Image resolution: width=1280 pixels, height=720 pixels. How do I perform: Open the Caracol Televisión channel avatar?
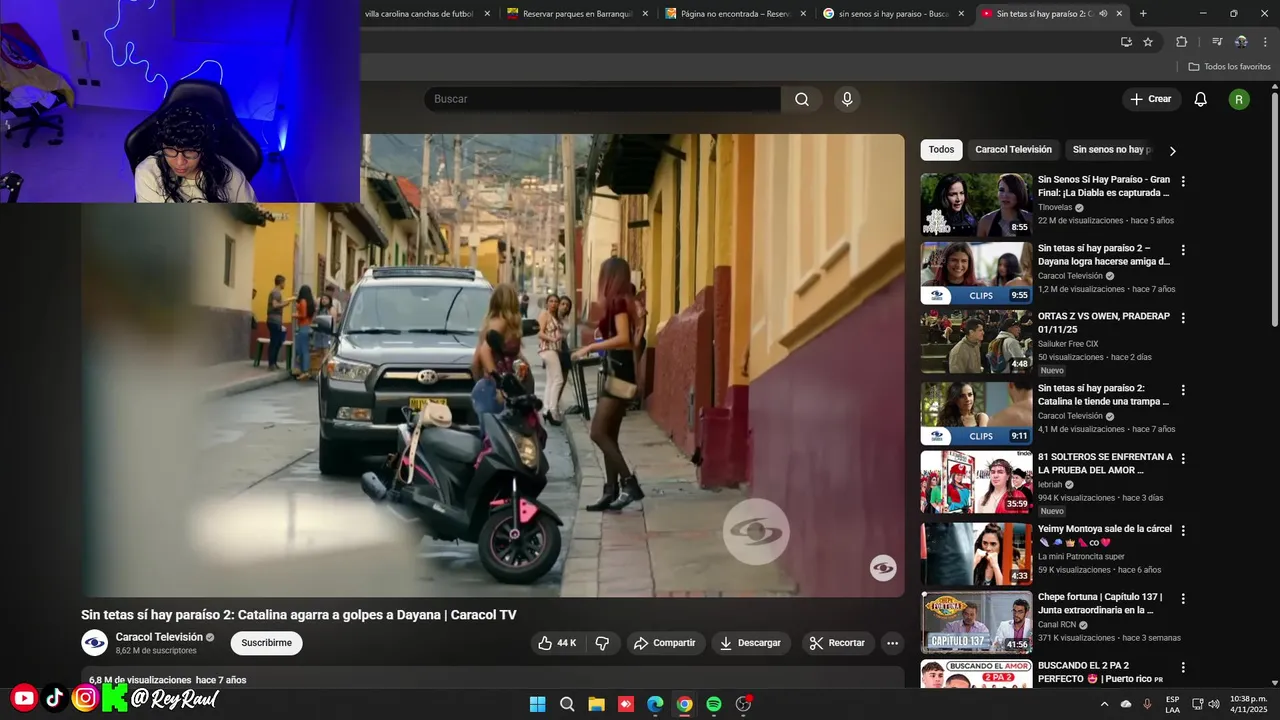(95, 642)
